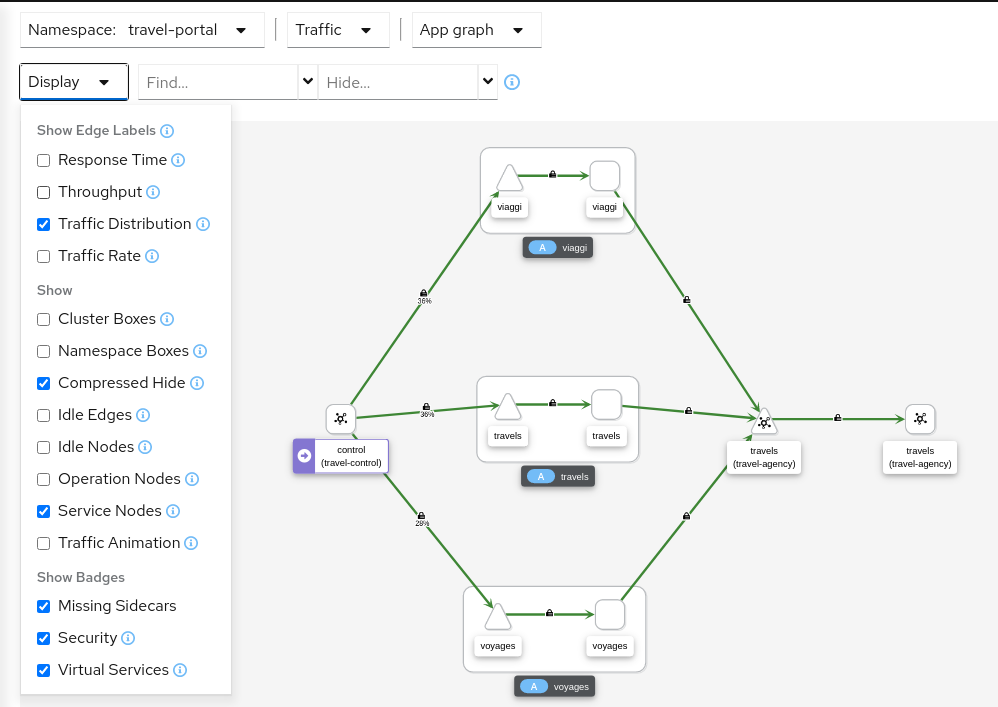This screenshot has height=707, width=998.
Task: Click the info icon beside the Hide field
Action: click(512, 82)
